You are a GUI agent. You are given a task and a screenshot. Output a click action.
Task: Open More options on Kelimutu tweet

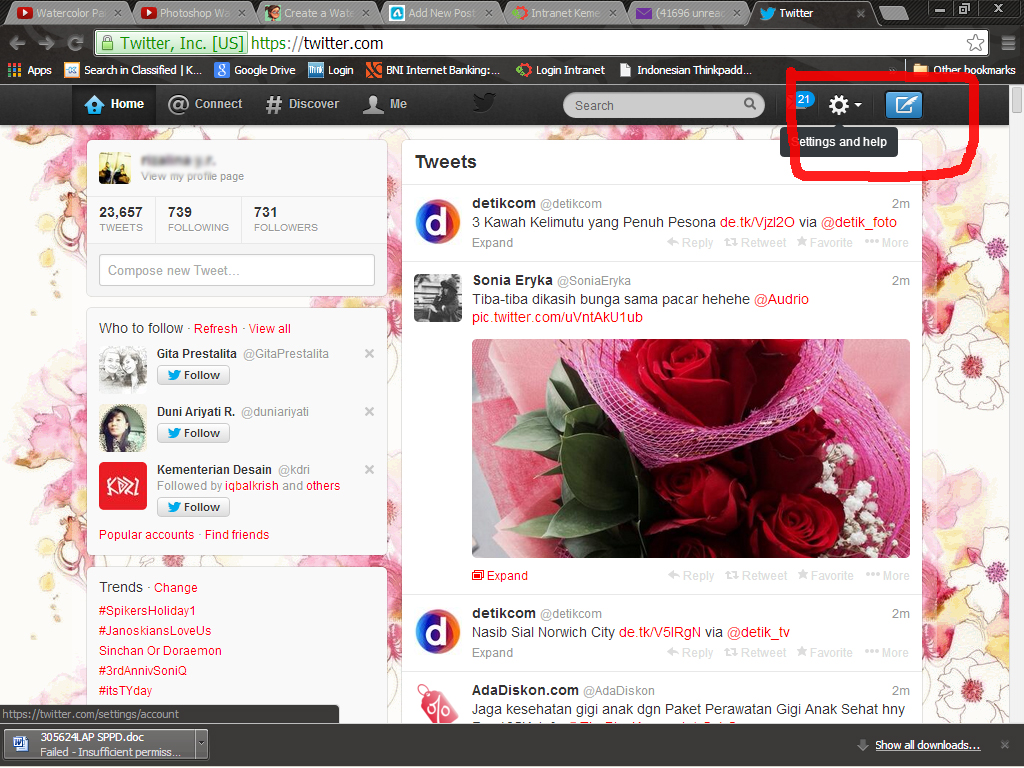(886, 243)
